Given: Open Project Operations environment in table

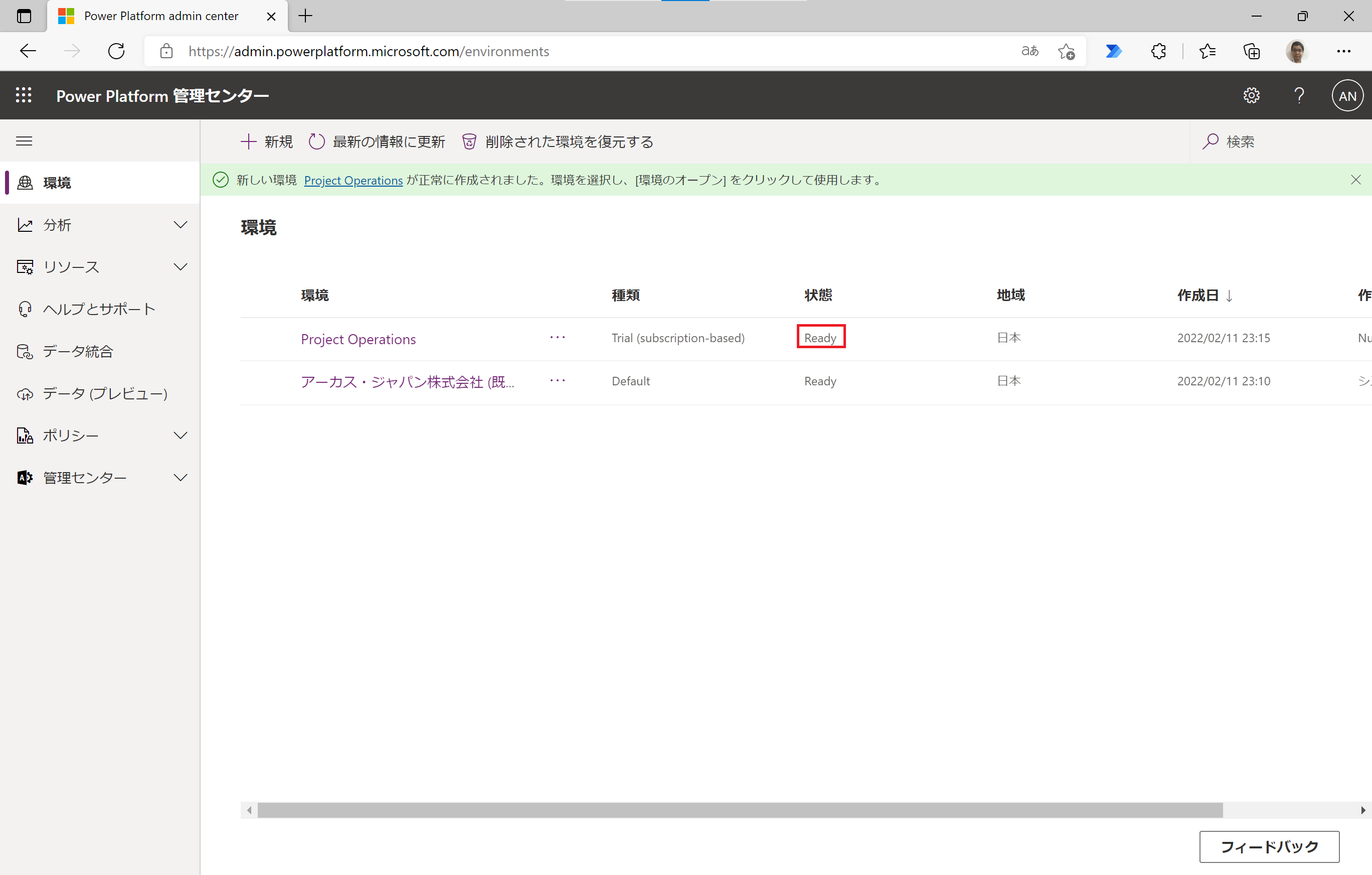Looking at the screenshot, I should coord(359,339).
